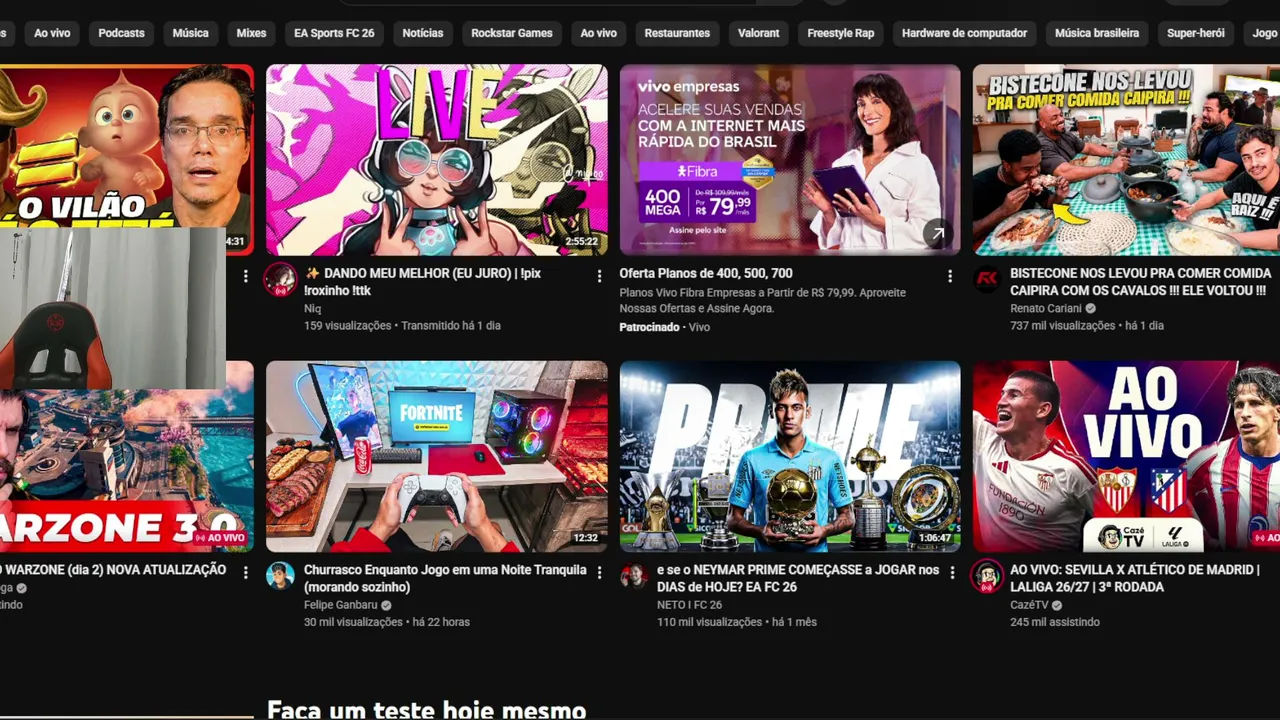Open Renato Cariani channel avatar icon
Screen dimensions: 1280x720
(987, 279)
